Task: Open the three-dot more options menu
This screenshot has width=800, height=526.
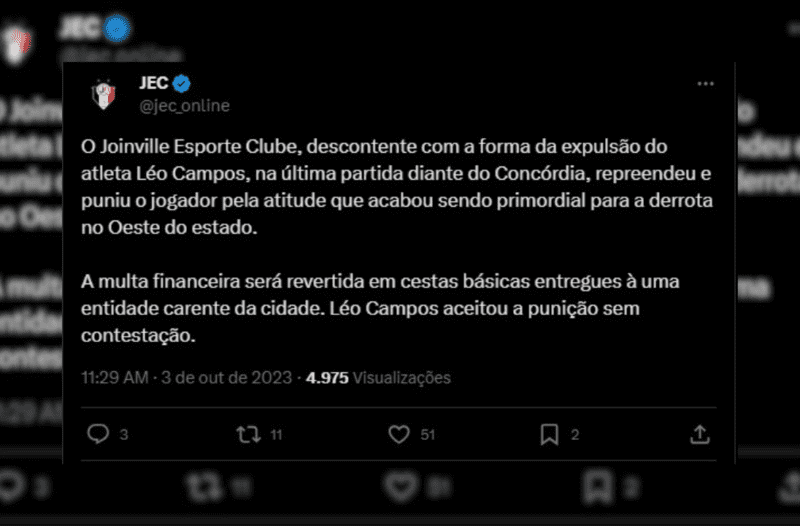Action: pyautogui.click(x=705, y=84)
